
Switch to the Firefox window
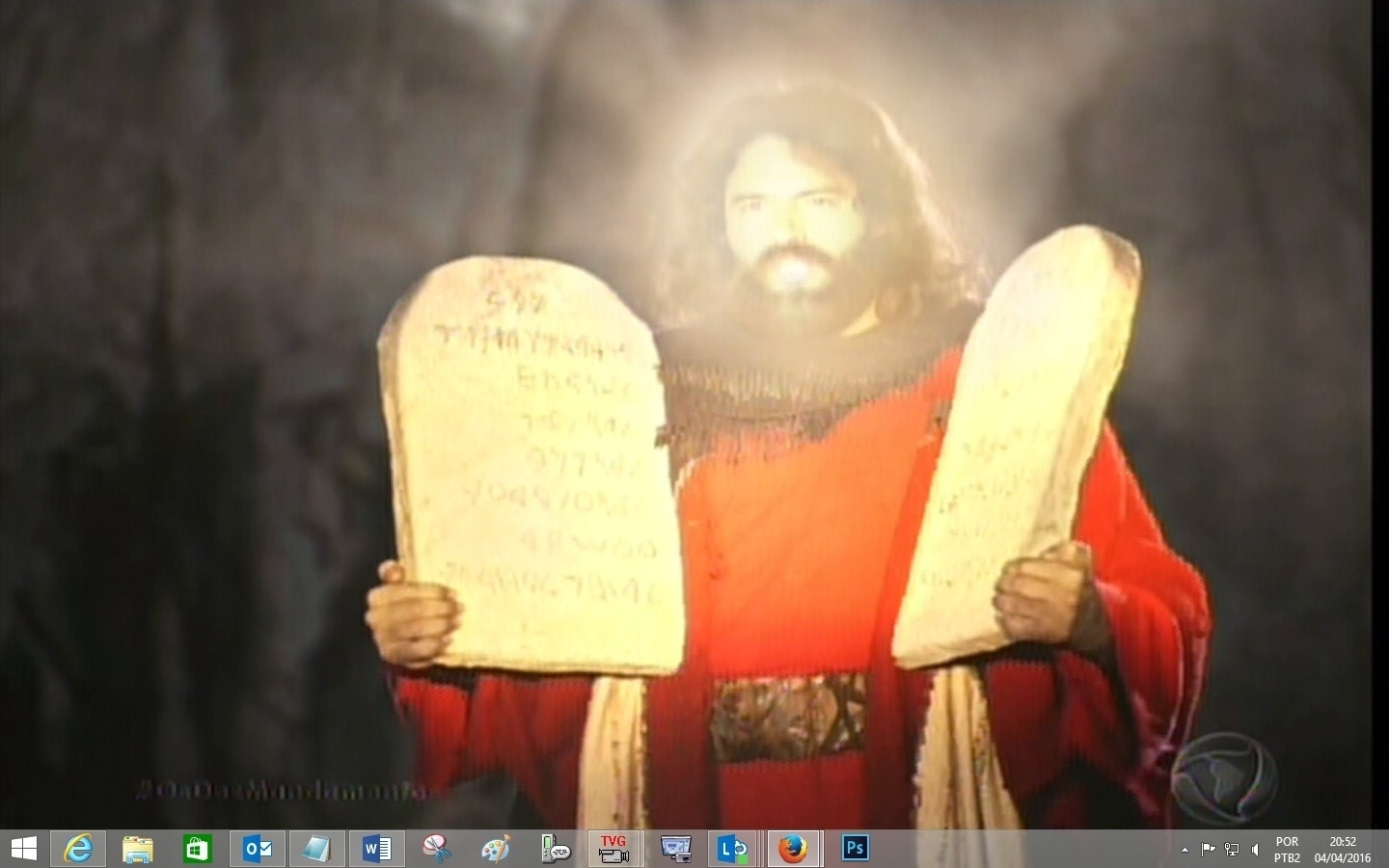(x=793, y=849)
